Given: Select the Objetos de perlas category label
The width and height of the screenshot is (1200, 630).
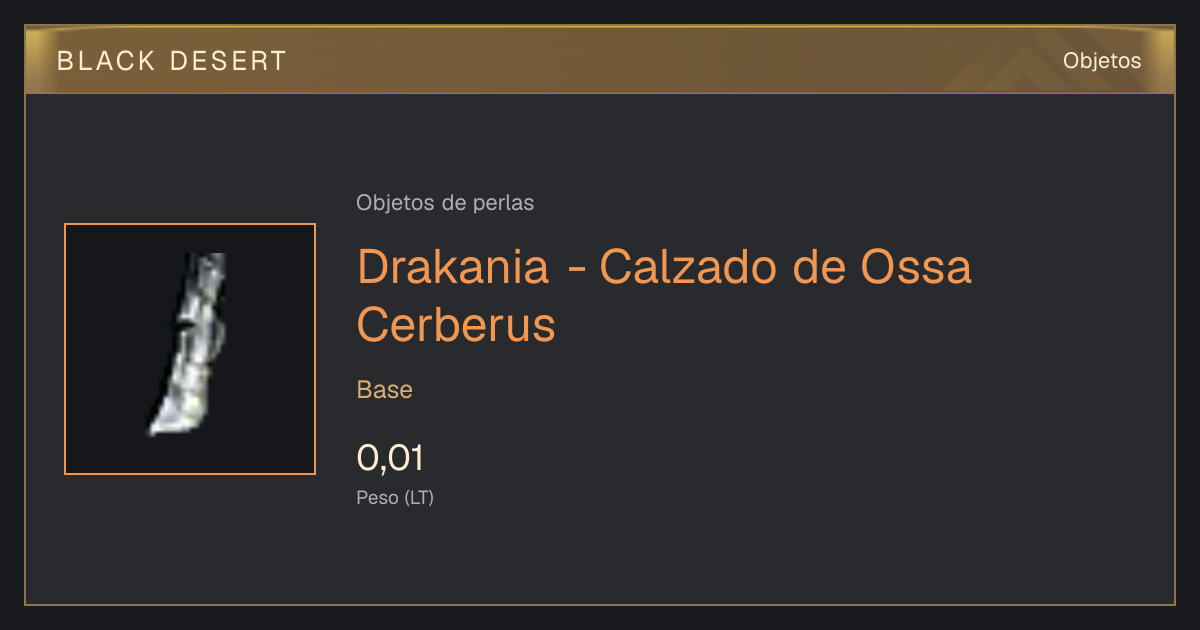Looking at the screenshot, I should click(x=445, y=203).
